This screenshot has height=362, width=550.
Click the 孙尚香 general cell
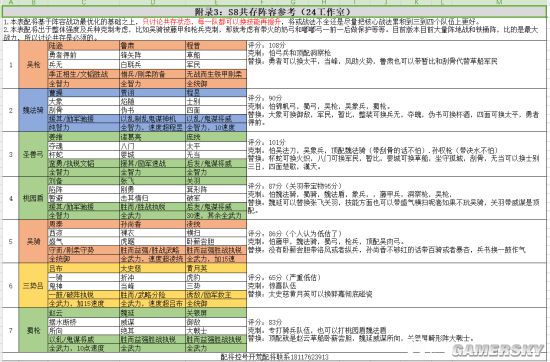tap(152, 224)
